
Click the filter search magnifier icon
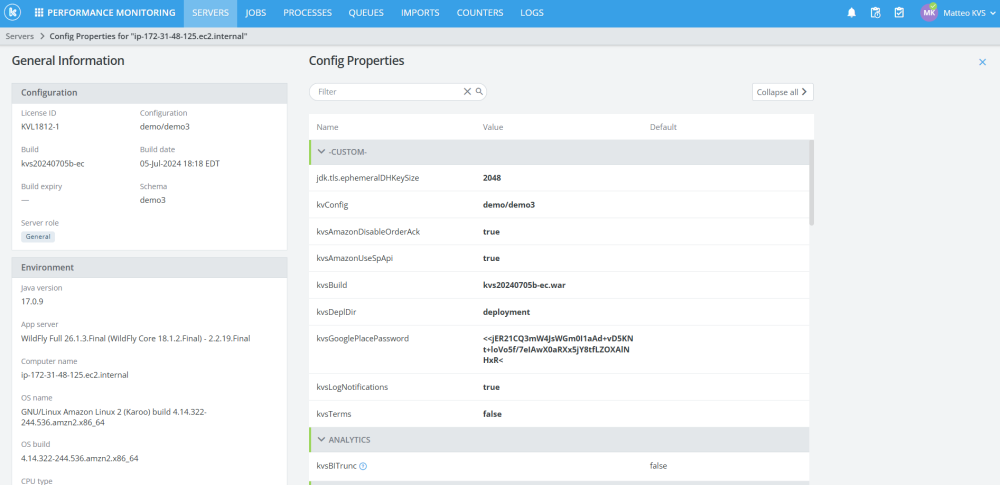479,92
